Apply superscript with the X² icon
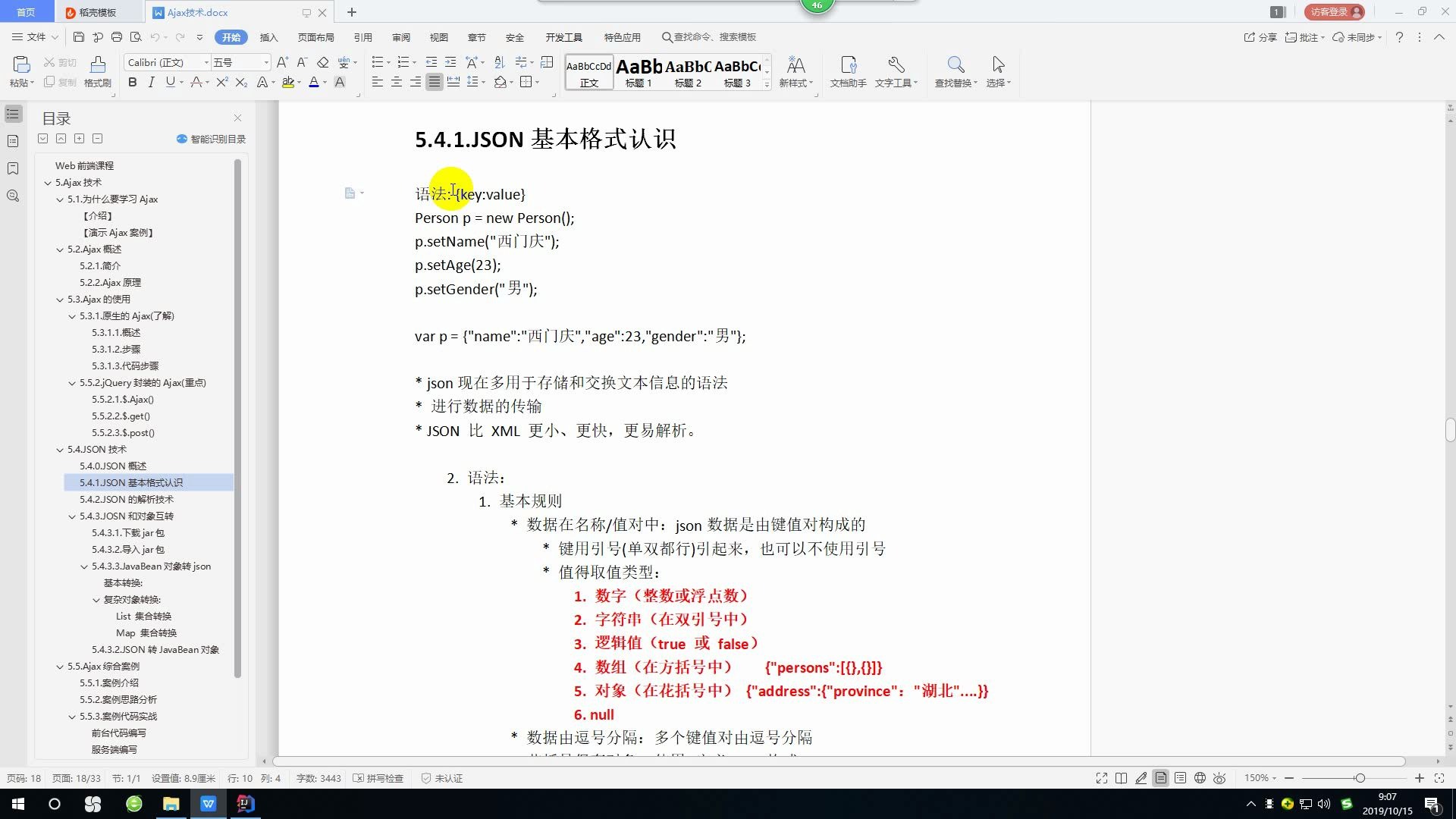This screenshot has height=819, width=1456. [221, 82]
